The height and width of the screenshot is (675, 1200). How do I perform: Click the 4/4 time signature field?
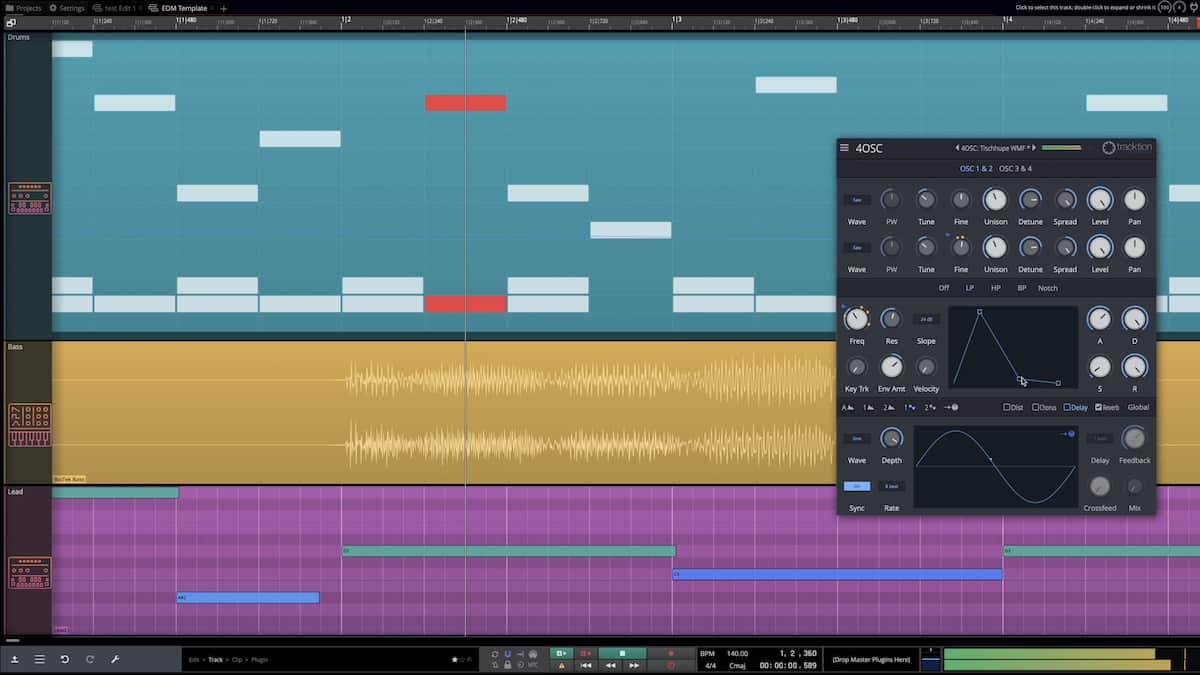(x=710, y=665)
